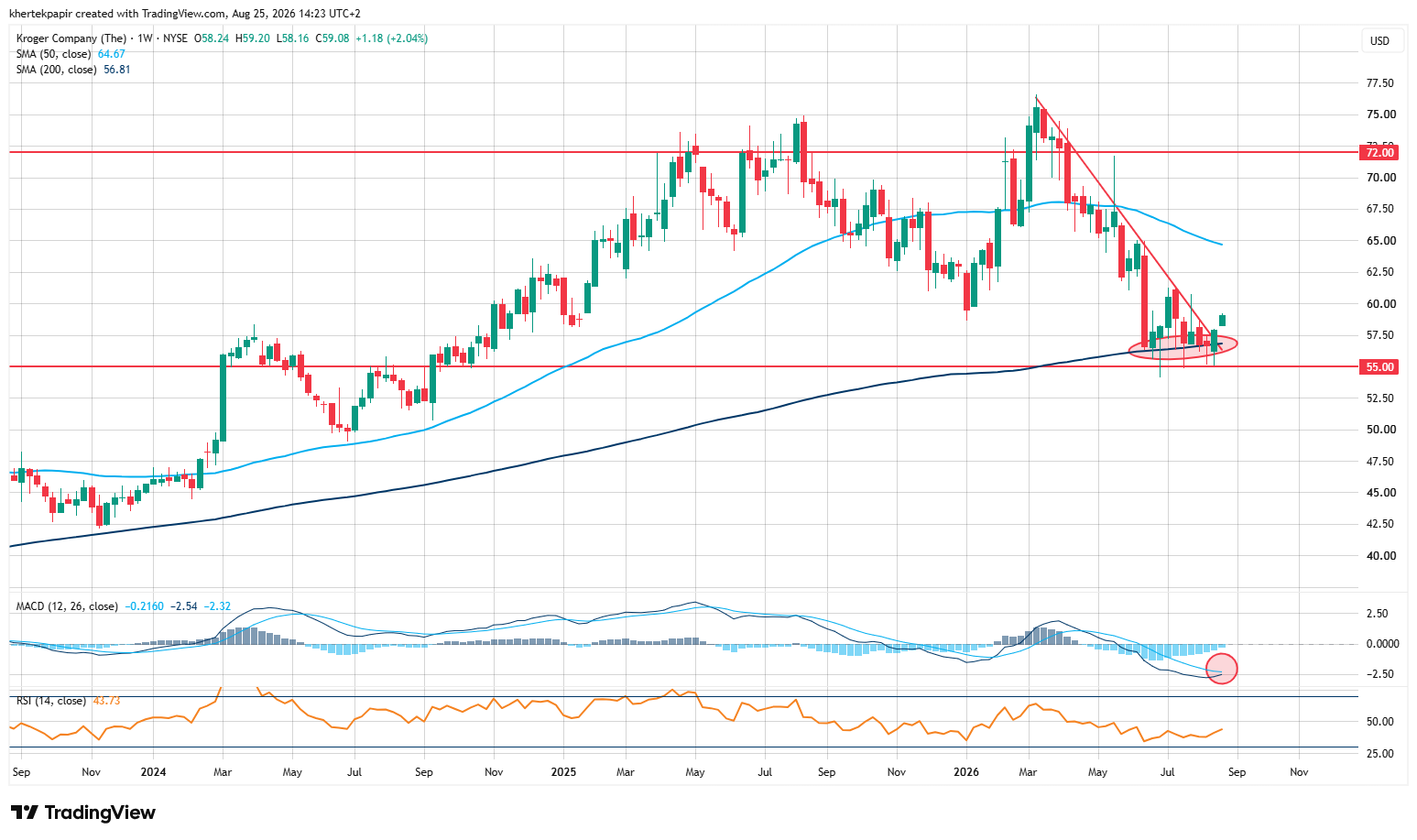Click the SMA 200 value 56.81
Image resolution: width=1417 pixels, height=840 pixels.
(x=117, y=70)
